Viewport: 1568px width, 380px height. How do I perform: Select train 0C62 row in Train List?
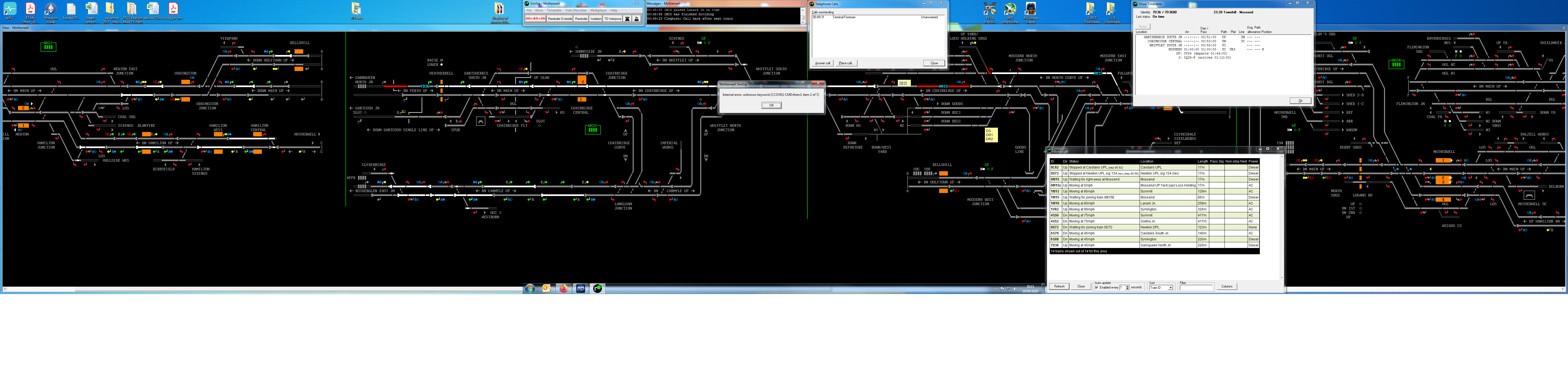pos(1154,167)
